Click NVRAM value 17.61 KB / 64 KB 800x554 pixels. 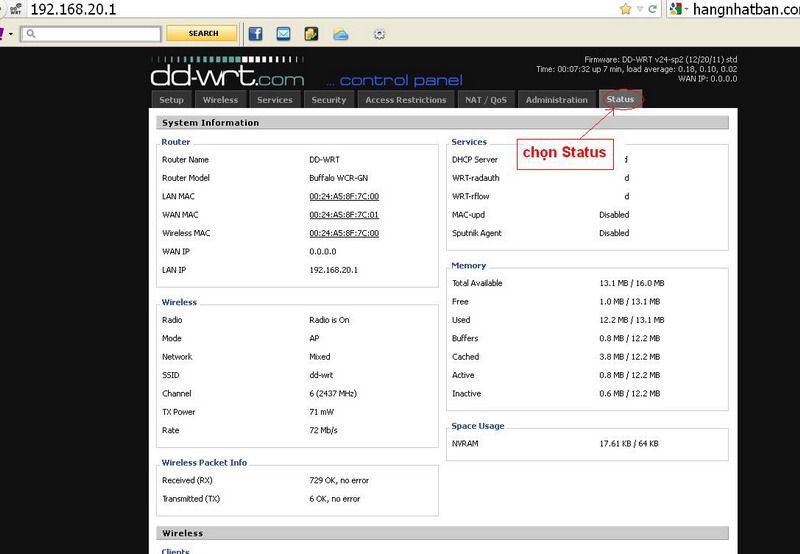pyautogui.click(x=629, y=443)
